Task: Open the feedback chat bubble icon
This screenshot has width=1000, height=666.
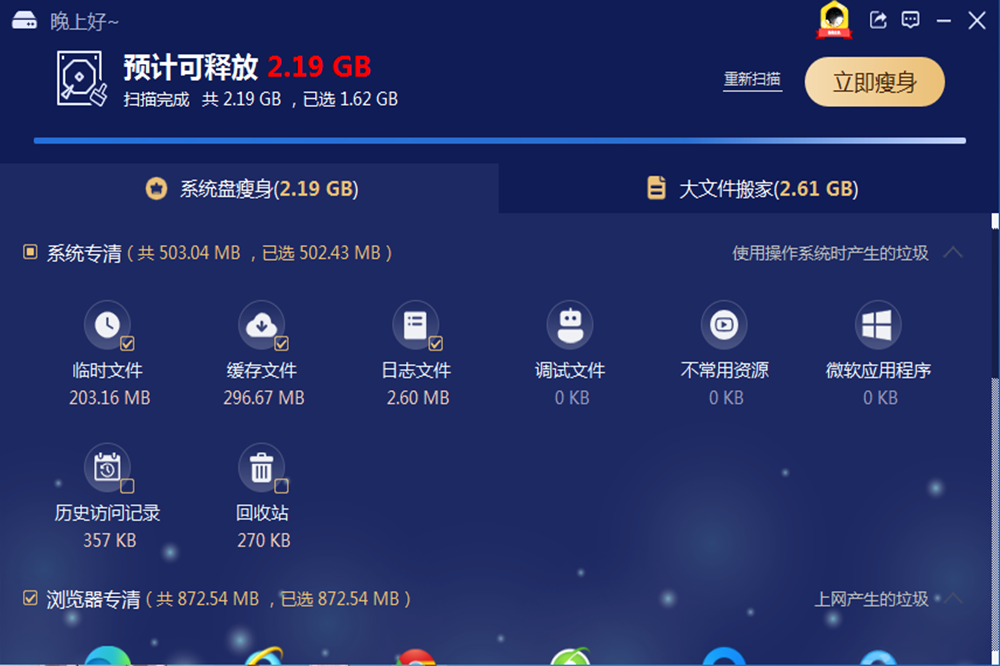Action: (x=910, y=20)
